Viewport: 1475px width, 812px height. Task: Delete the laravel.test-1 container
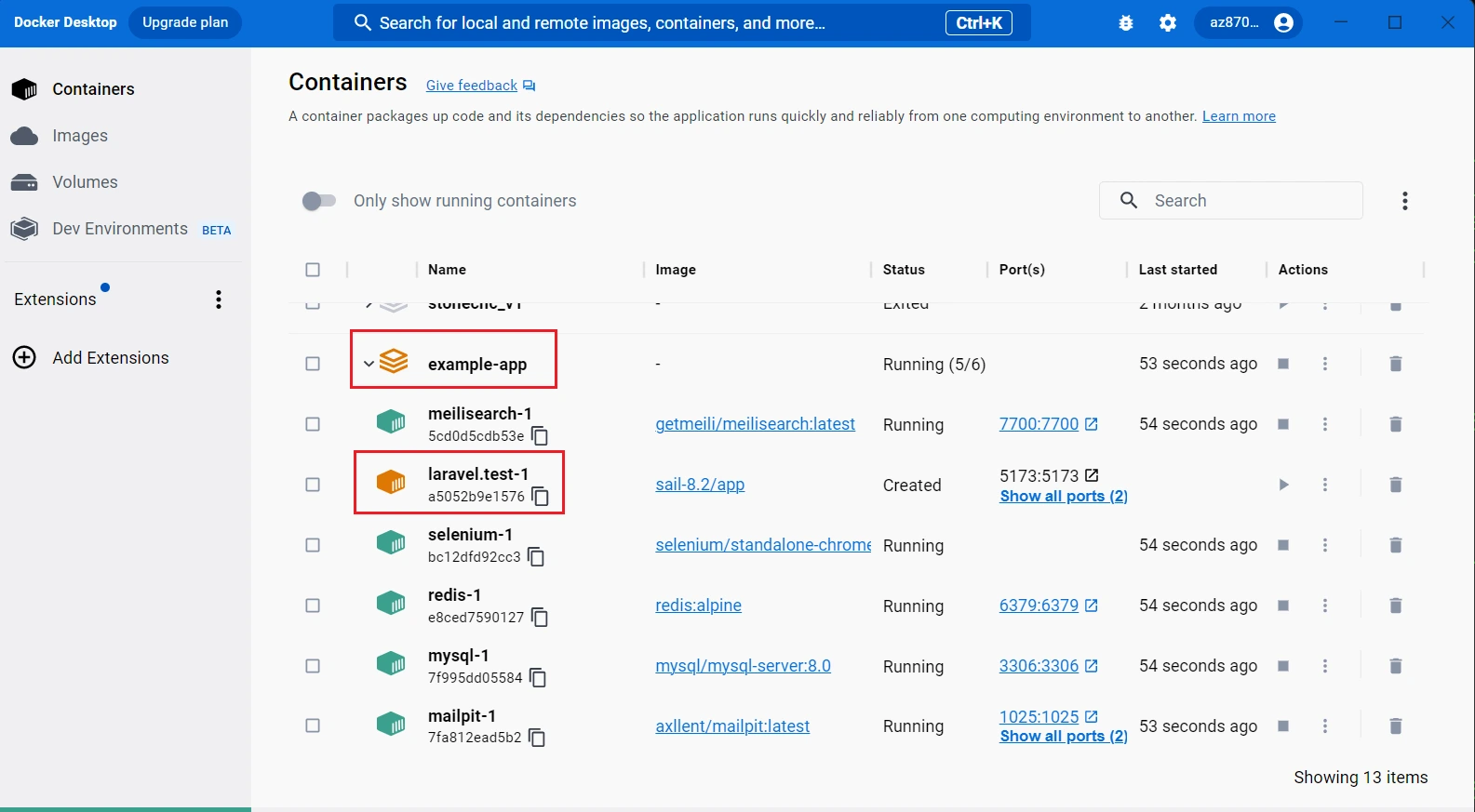1395,485
